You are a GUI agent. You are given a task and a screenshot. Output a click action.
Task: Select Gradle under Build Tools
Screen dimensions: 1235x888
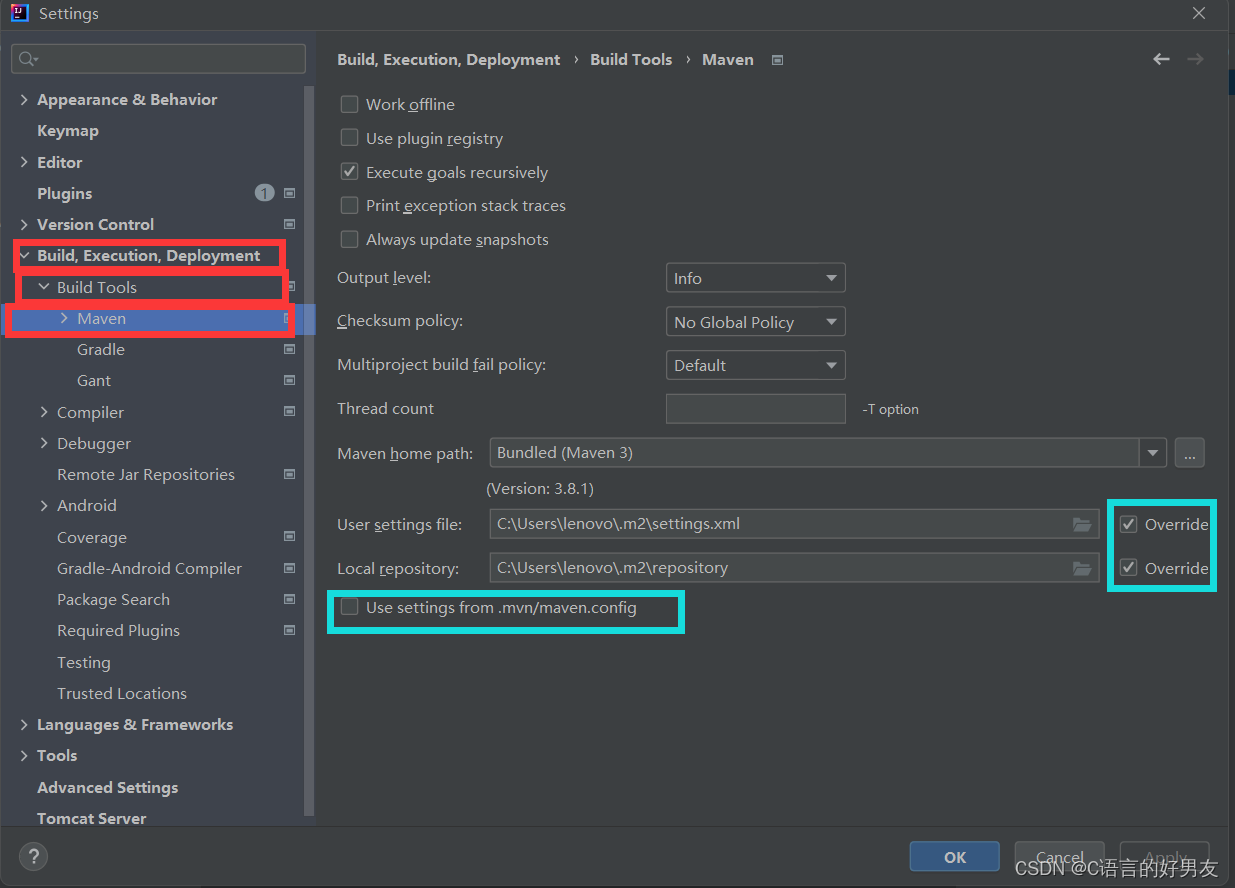click(x=101, y=350)
